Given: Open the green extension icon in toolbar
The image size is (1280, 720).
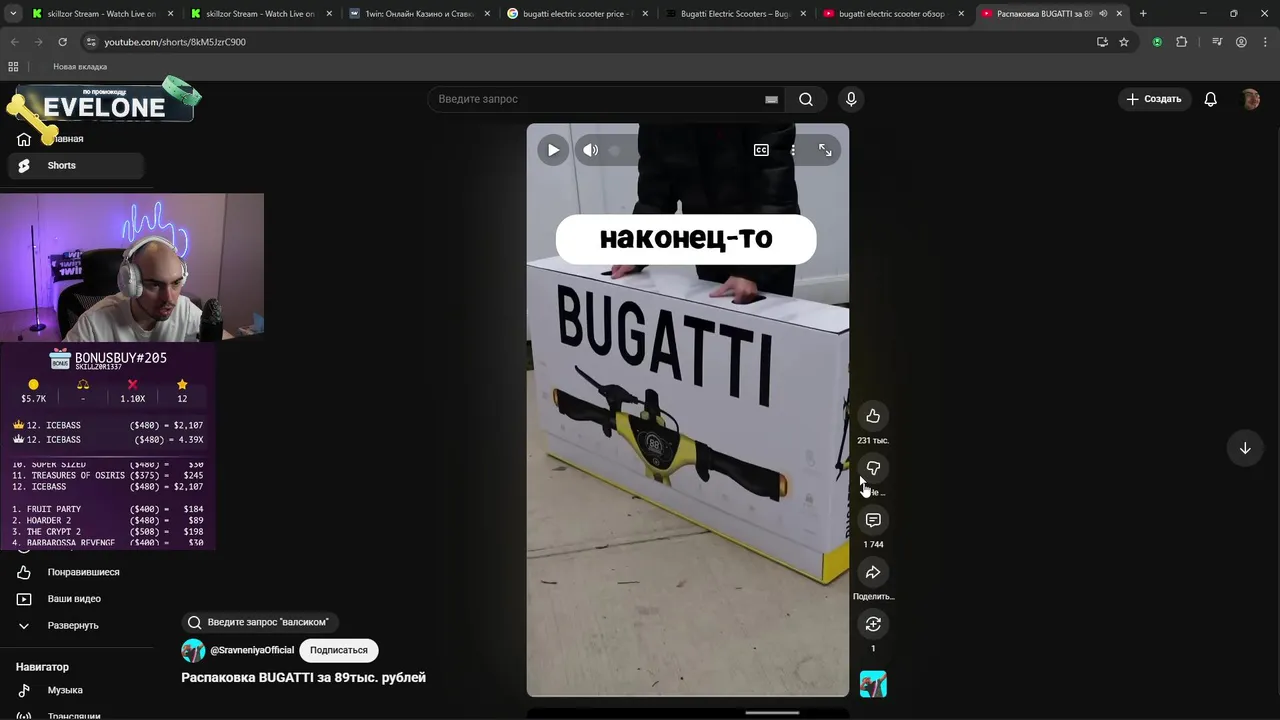Looking at the screenshot, I should pyautogui.click(x=1157, y=42).
